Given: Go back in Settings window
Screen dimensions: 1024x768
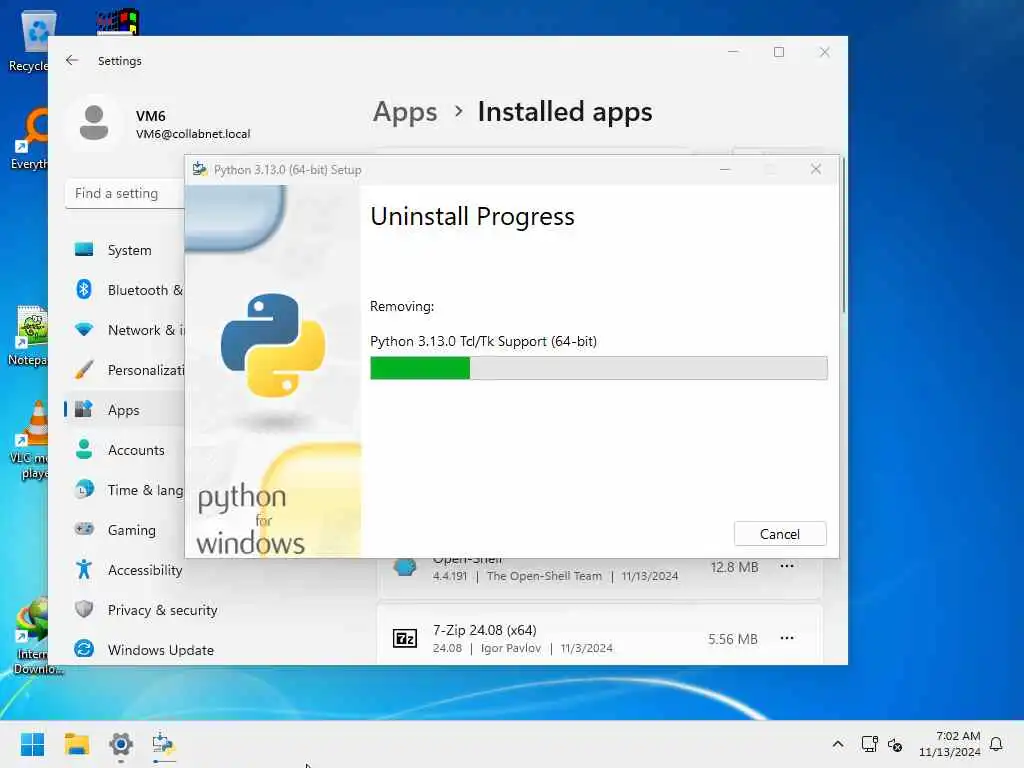Looking at the screenshot, I should 72,60.
